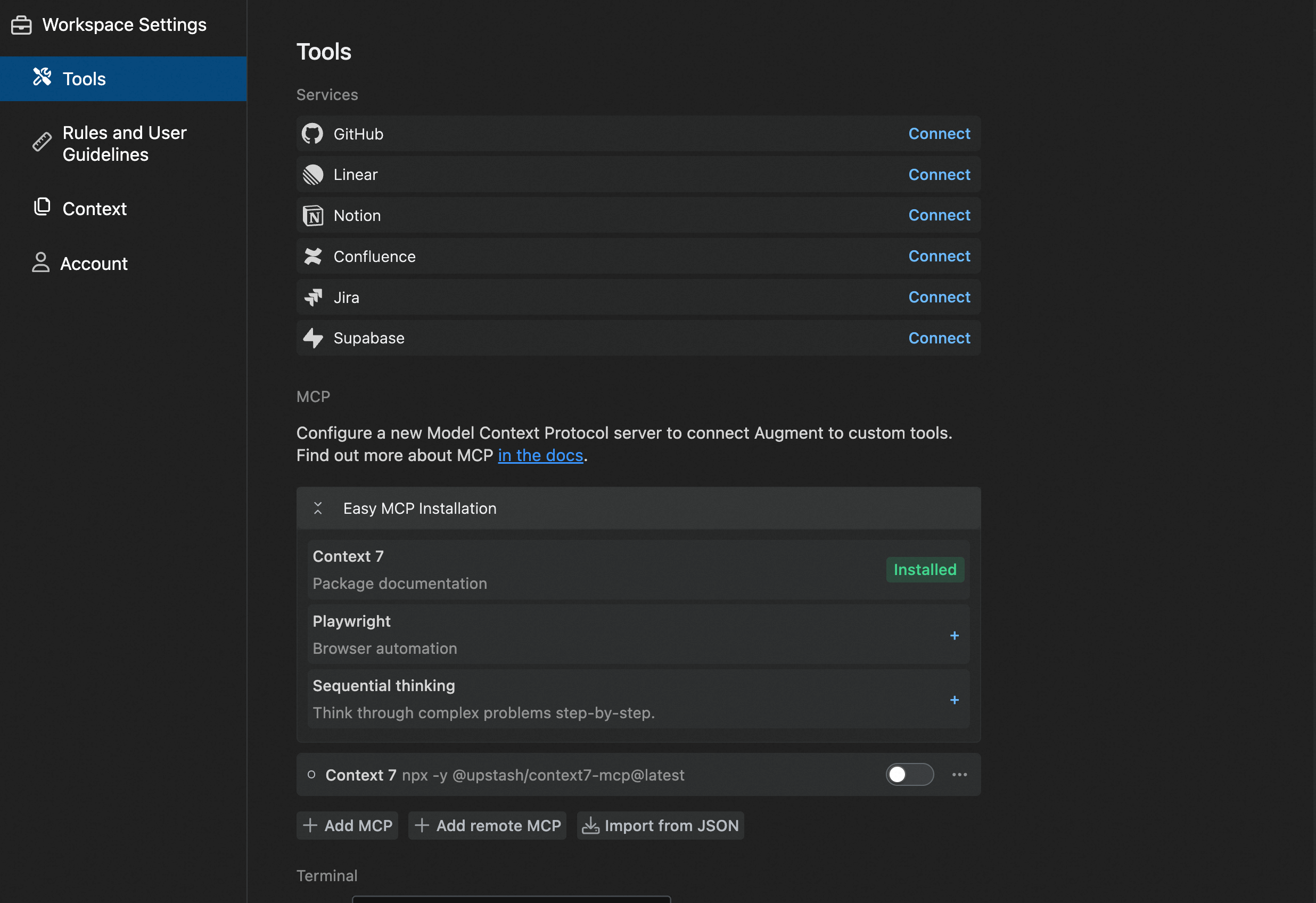Click the 'MCP' section label
The height and width of the screenshot is (903, 1316).
[313, 397]
